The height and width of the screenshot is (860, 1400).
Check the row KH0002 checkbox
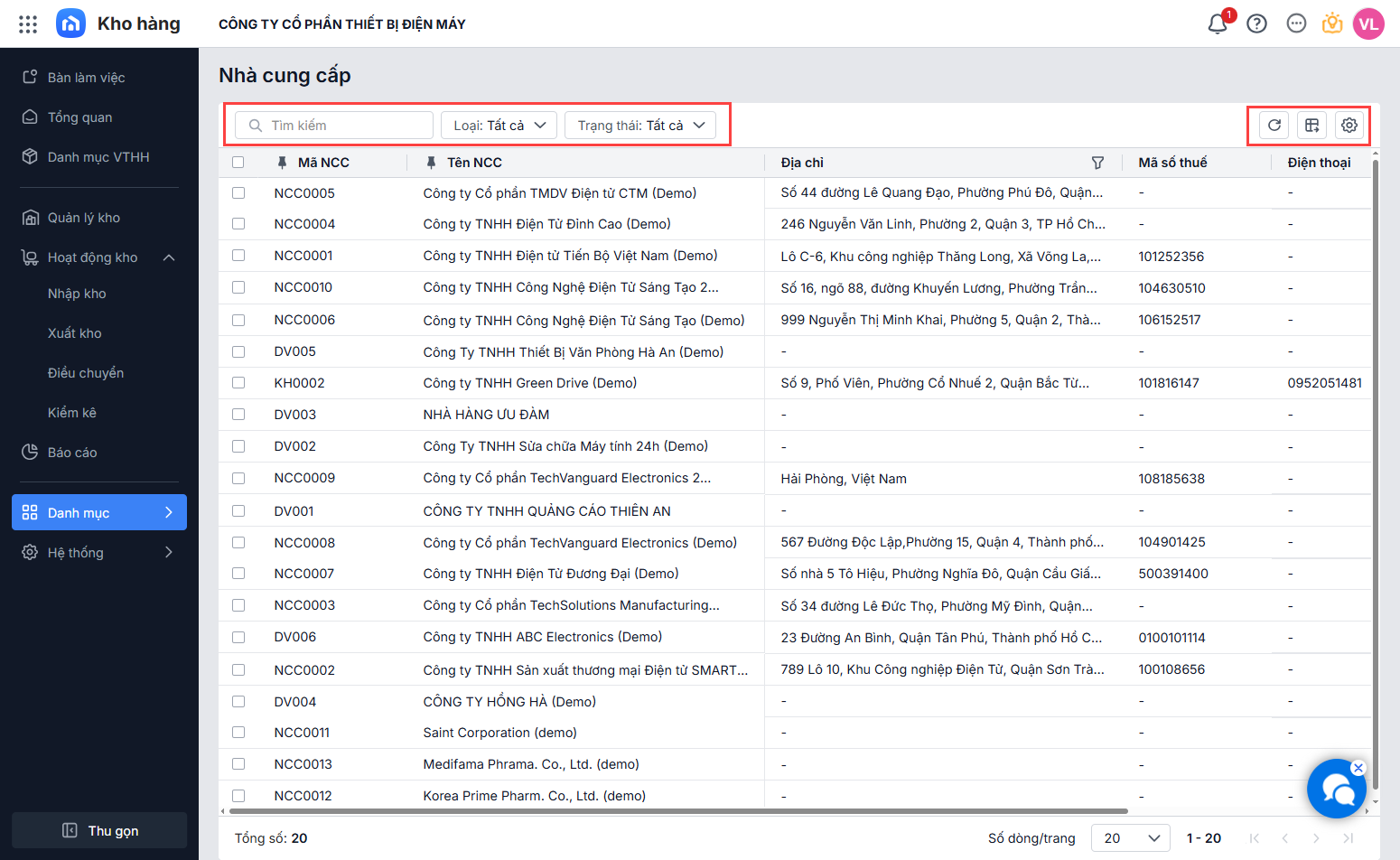[x=238, y=383]
